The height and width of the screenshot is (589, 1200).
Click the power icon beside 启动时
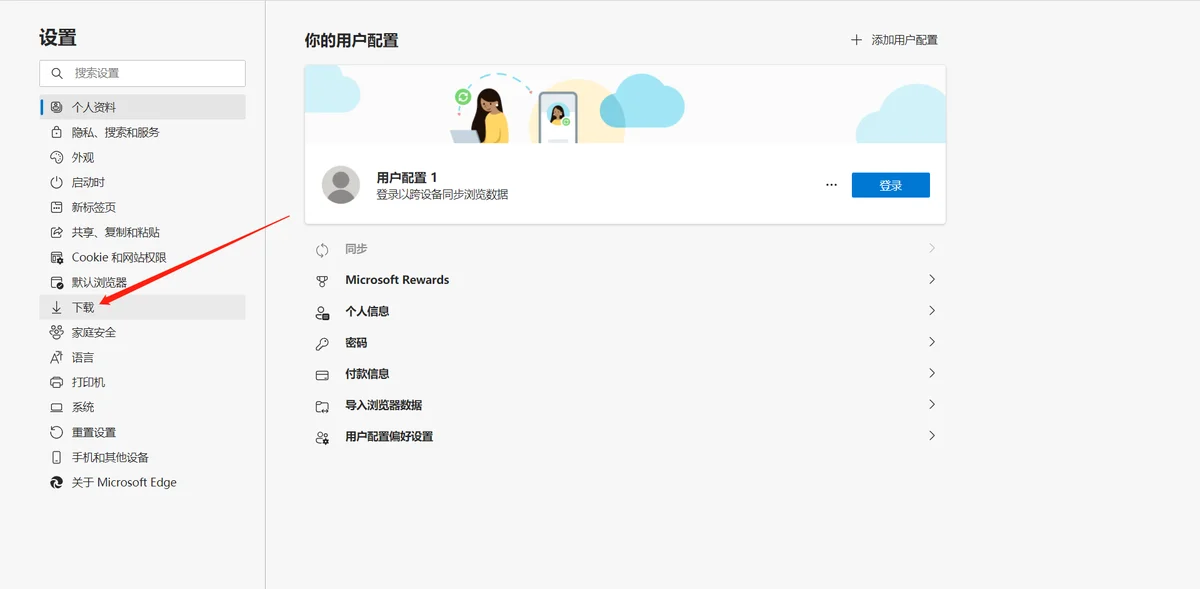pos(57,182)
